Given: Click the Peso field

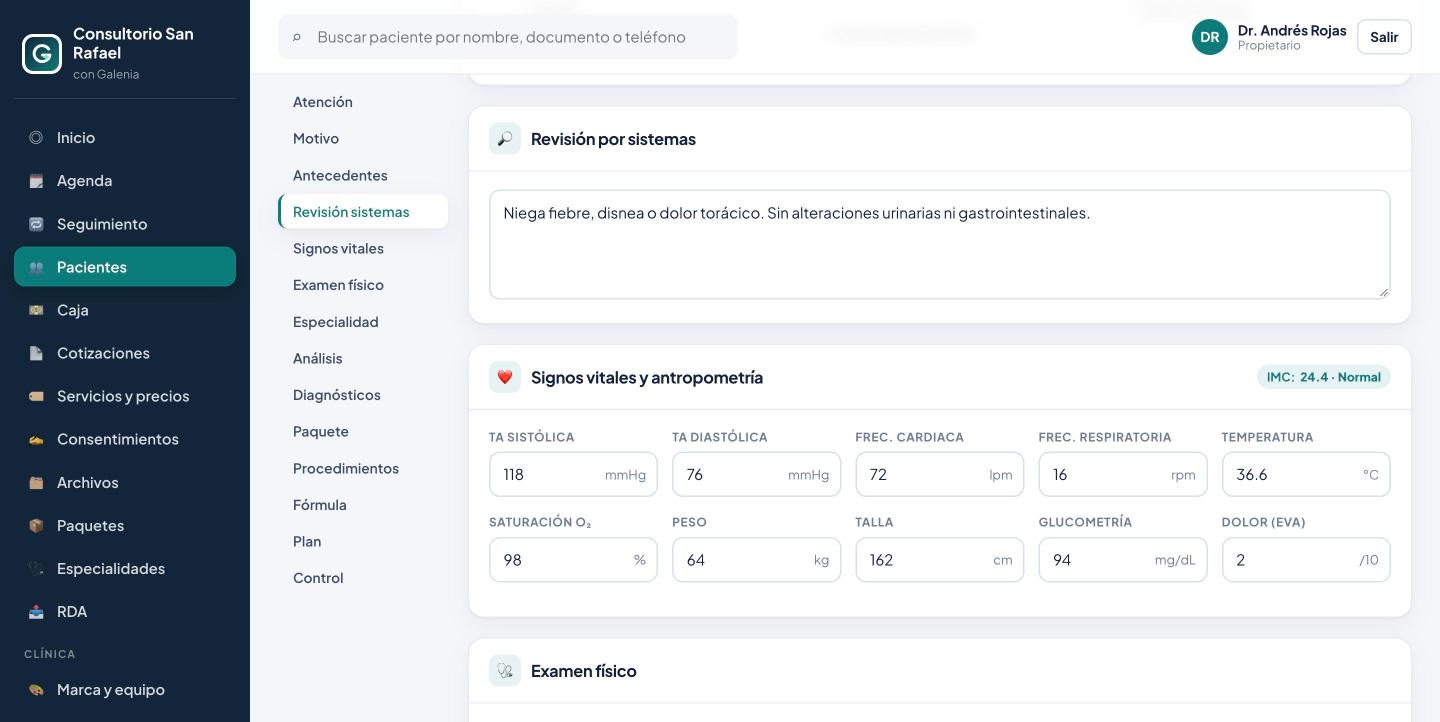Looking at the screenshot, I should [756, 560].
